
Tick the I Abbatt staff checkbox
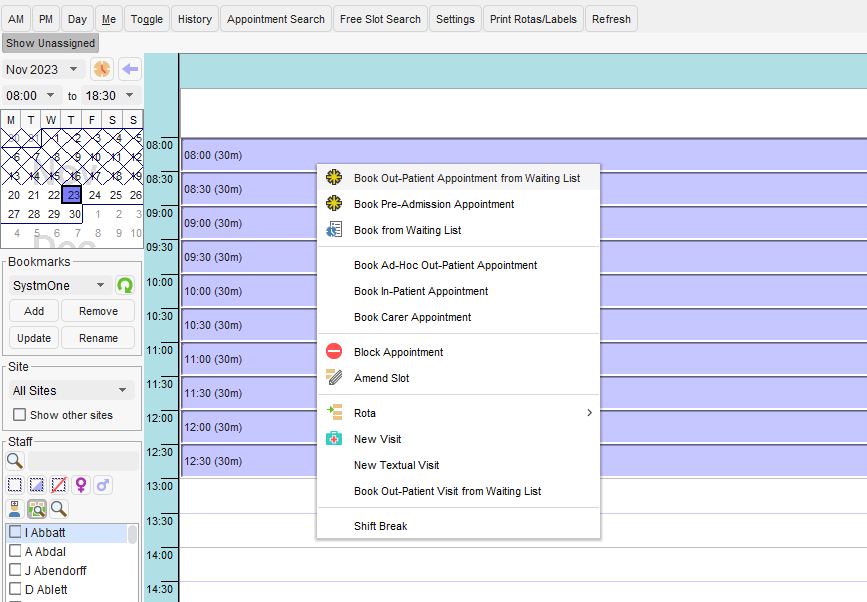15,532
